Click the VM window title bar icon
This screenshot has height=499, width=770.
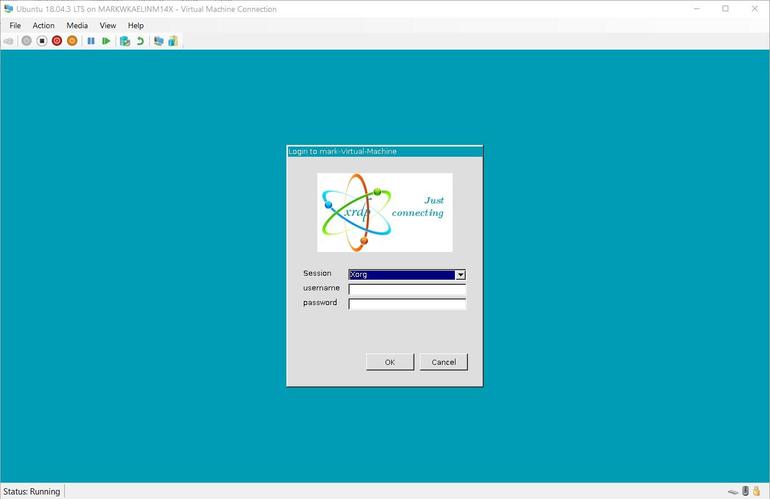coord(8,9)
